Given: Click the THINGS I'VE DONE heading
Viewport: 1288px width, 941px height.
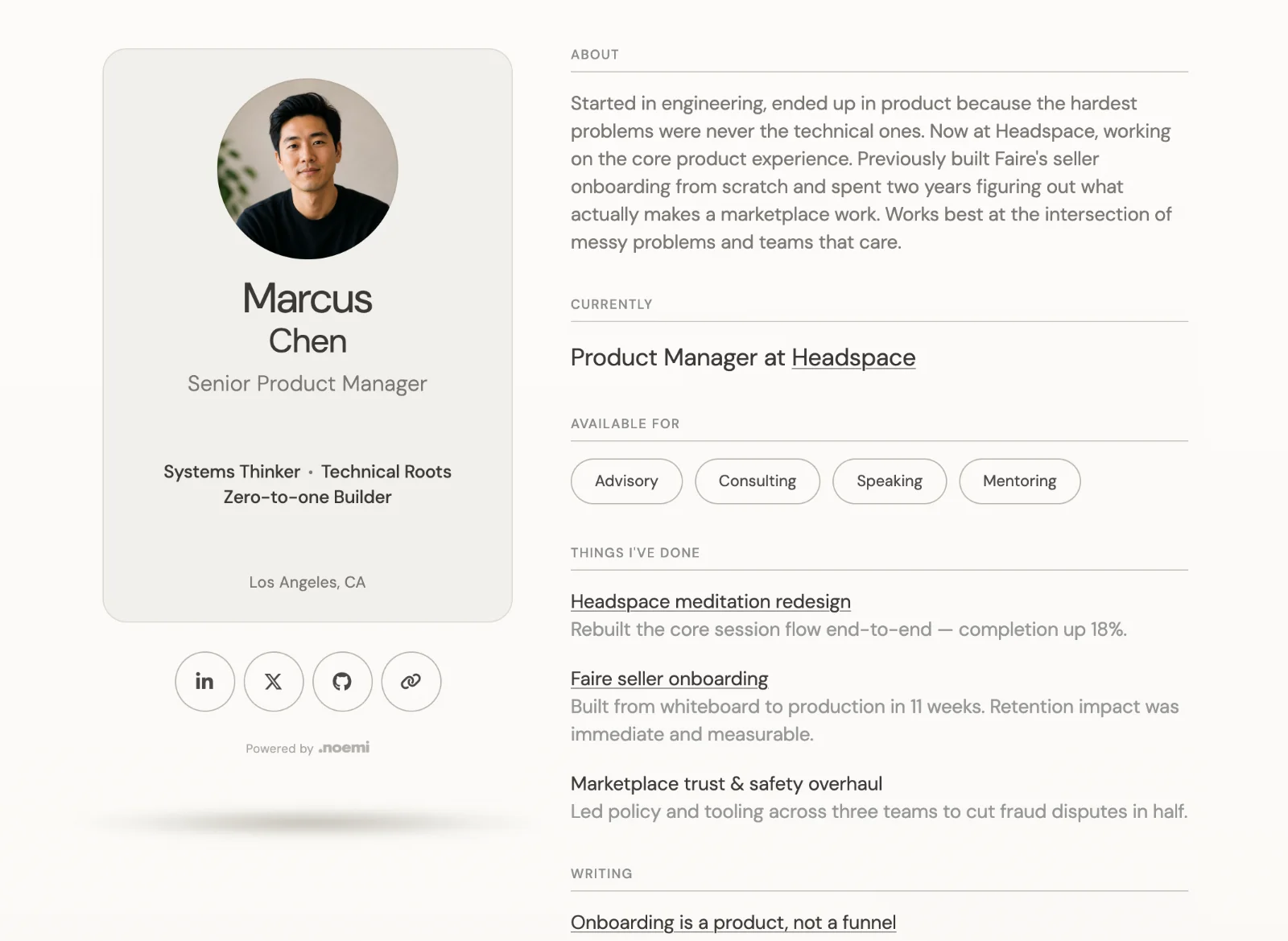Looking at the screenshot, I should coord(635,553).
